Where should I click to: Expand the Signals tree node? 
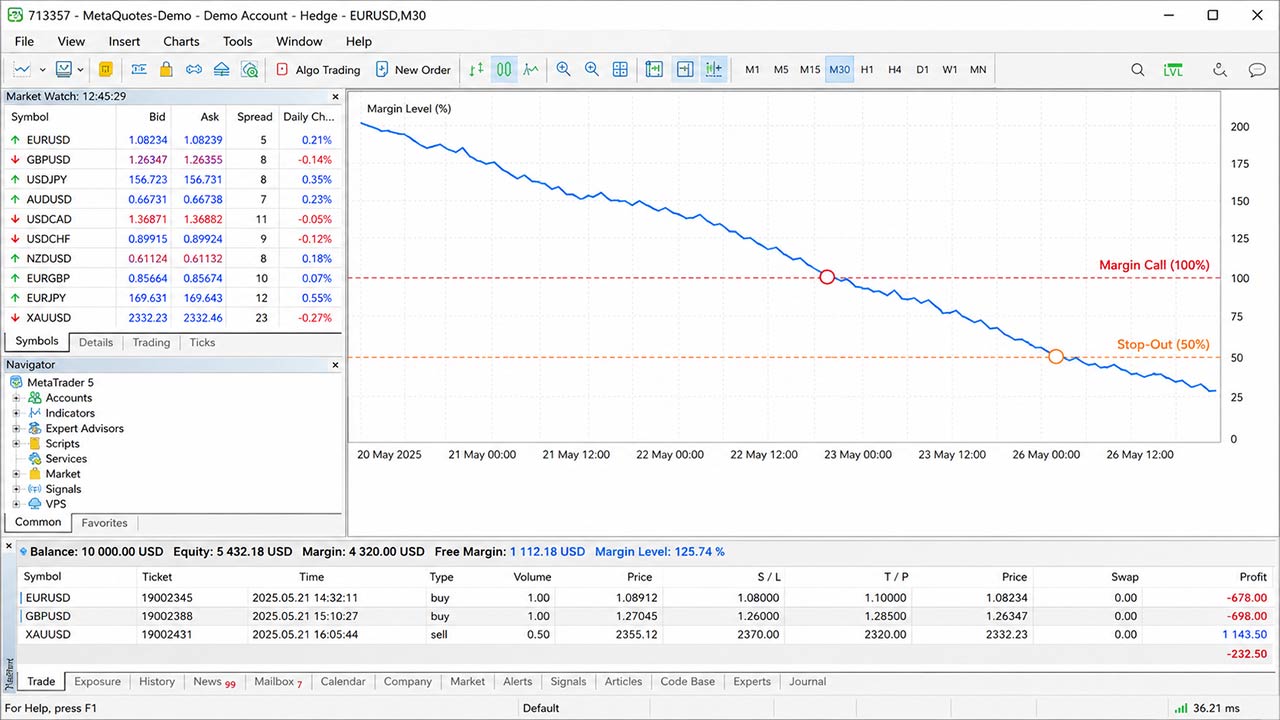pos(16,489)
